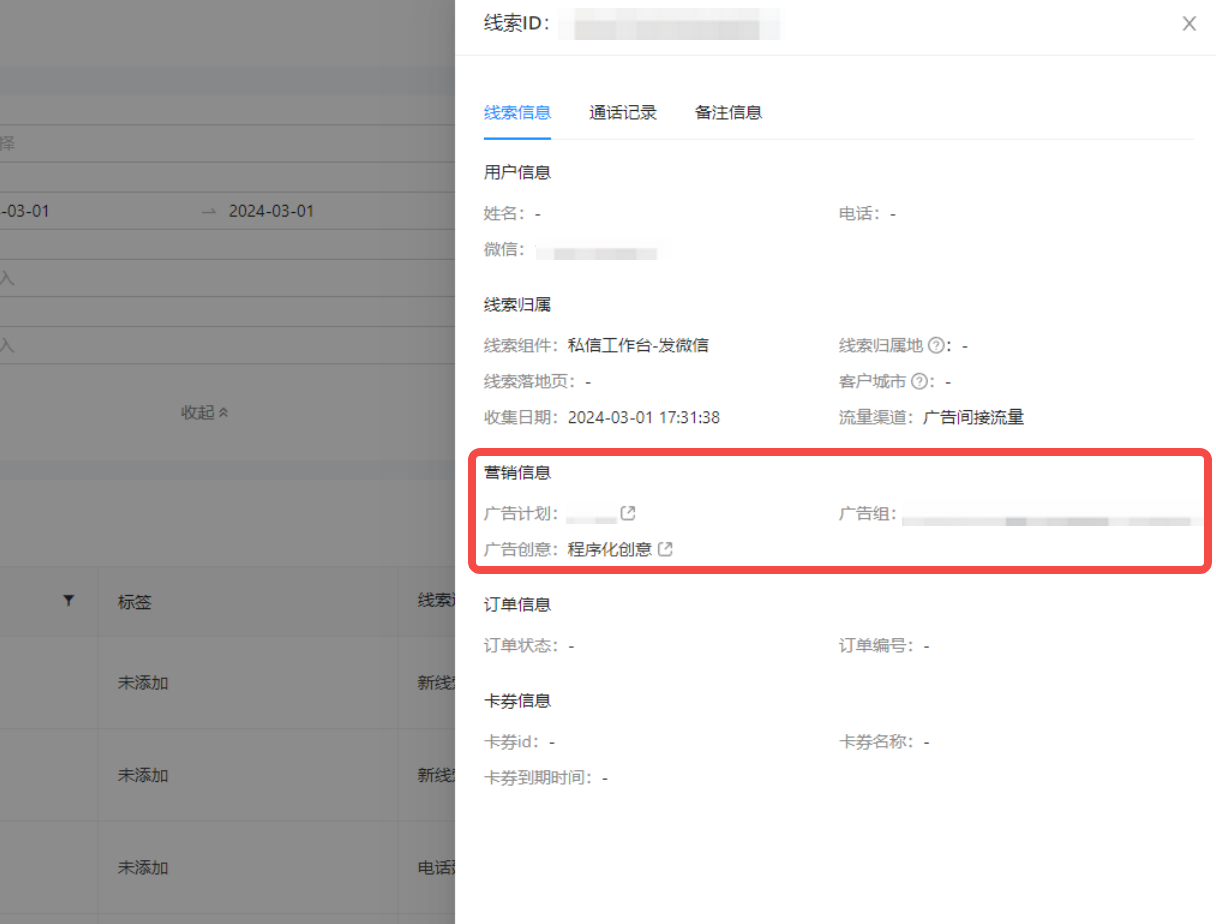This screenshot has height=924, width=1216.
Task: Click the filter funnel icon in table header
Action: click(68, 600)
